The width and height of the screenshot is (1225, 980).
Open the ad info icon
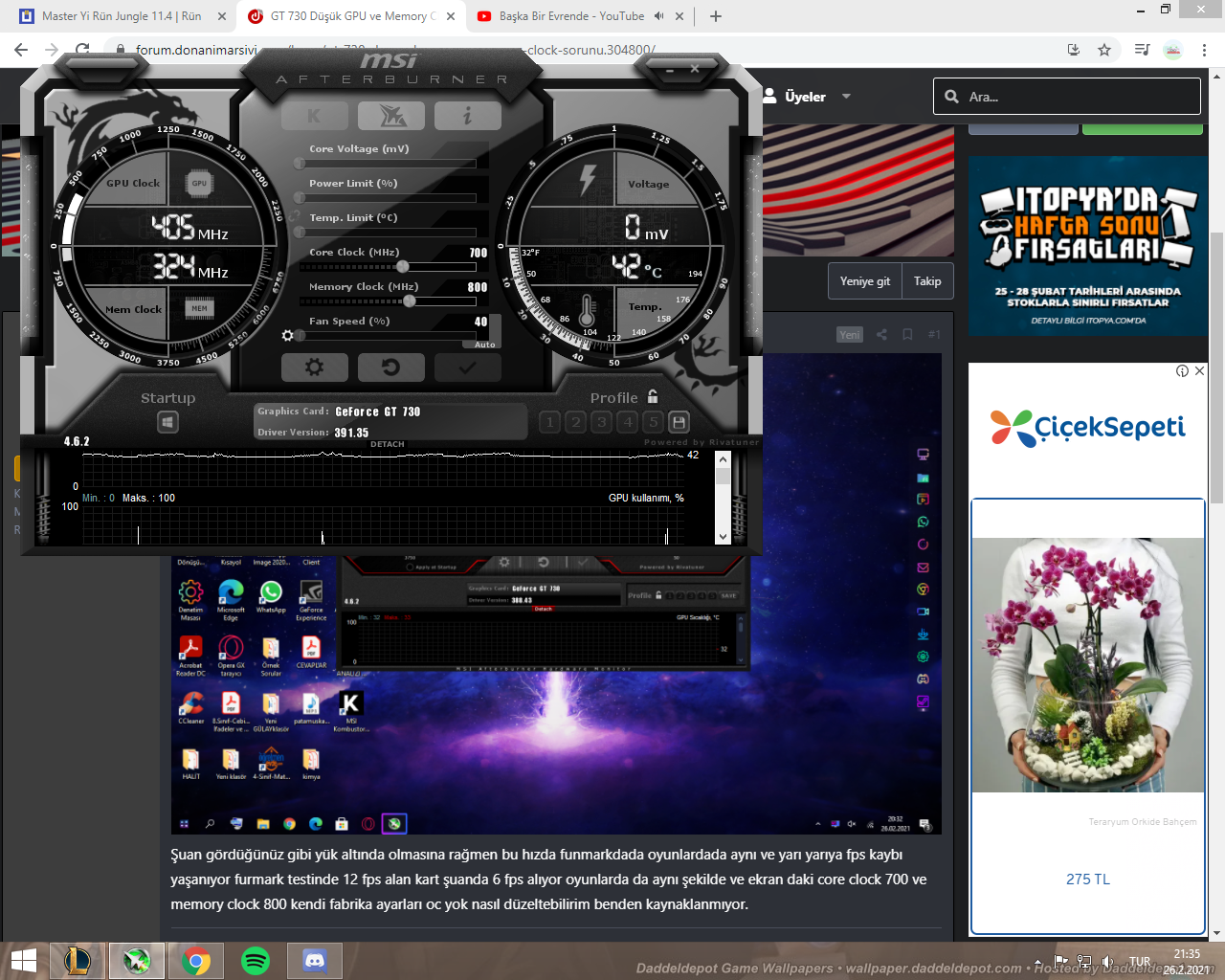[x=1183, y=370]
